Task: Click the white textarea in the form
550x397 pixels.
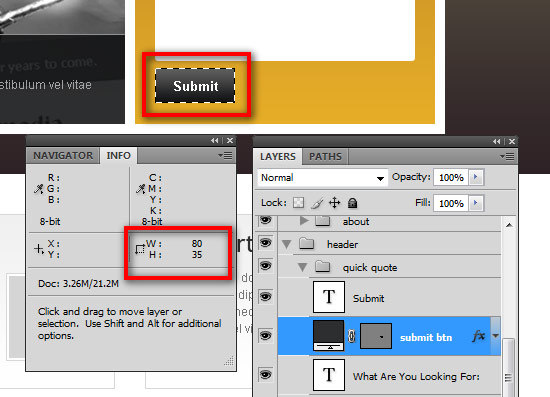Action: tap(285, 30)
